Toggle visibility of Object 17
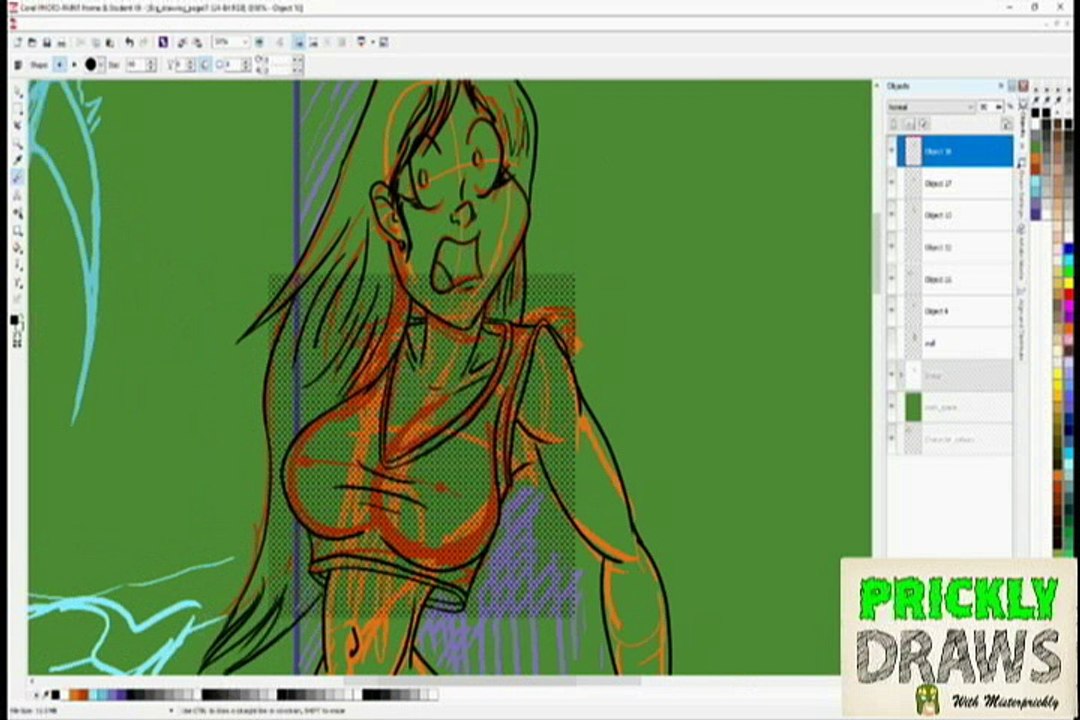 pos(892,183)
